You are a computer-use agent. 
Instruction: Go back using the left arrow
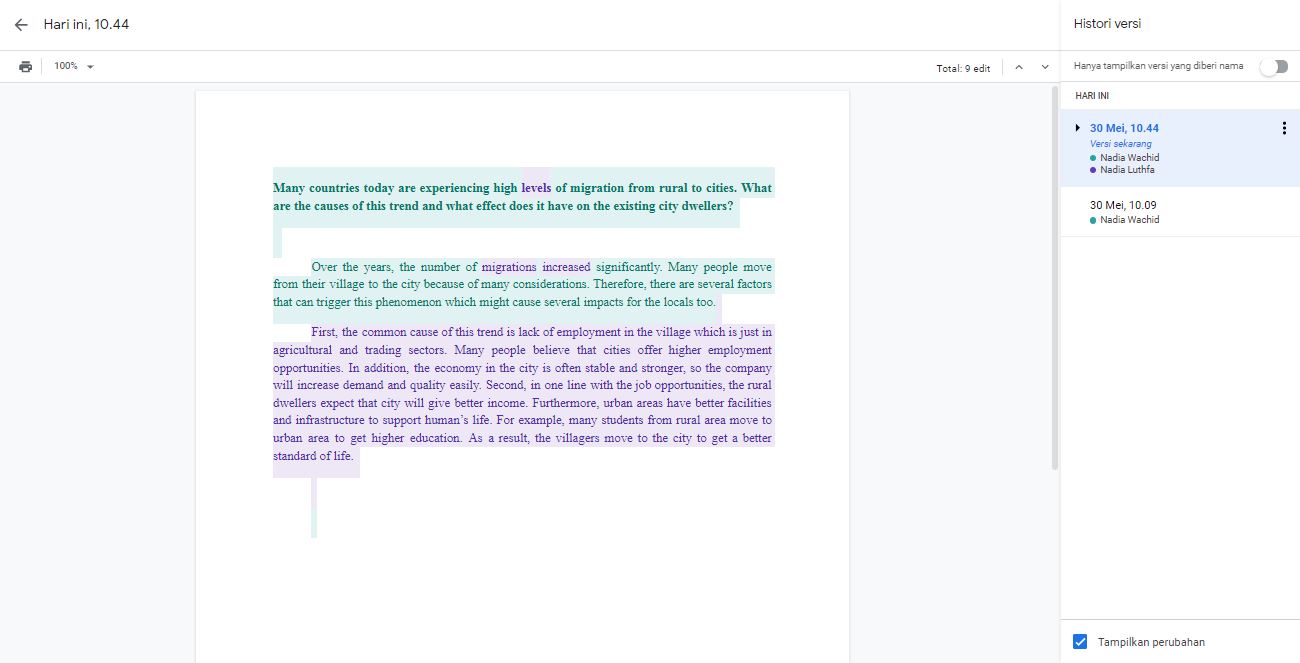pos(21,24)
